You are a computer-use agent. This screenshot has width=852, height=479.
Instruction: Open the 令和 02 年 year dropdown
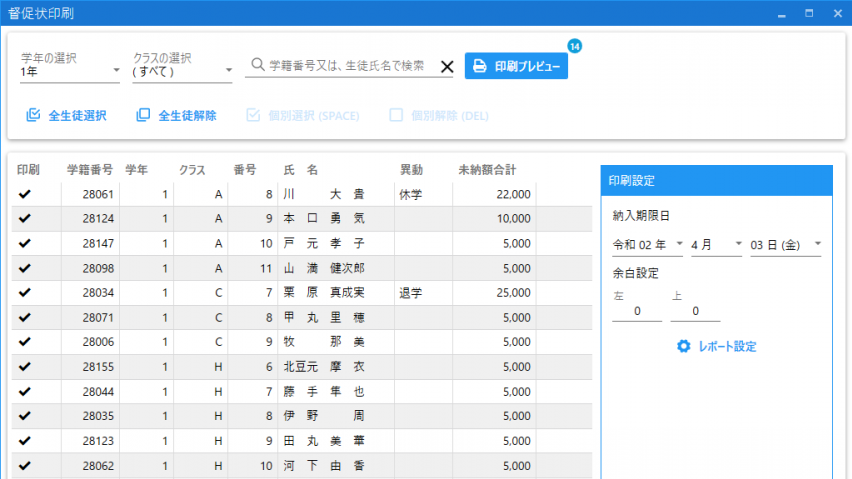(x=647, y=243)
